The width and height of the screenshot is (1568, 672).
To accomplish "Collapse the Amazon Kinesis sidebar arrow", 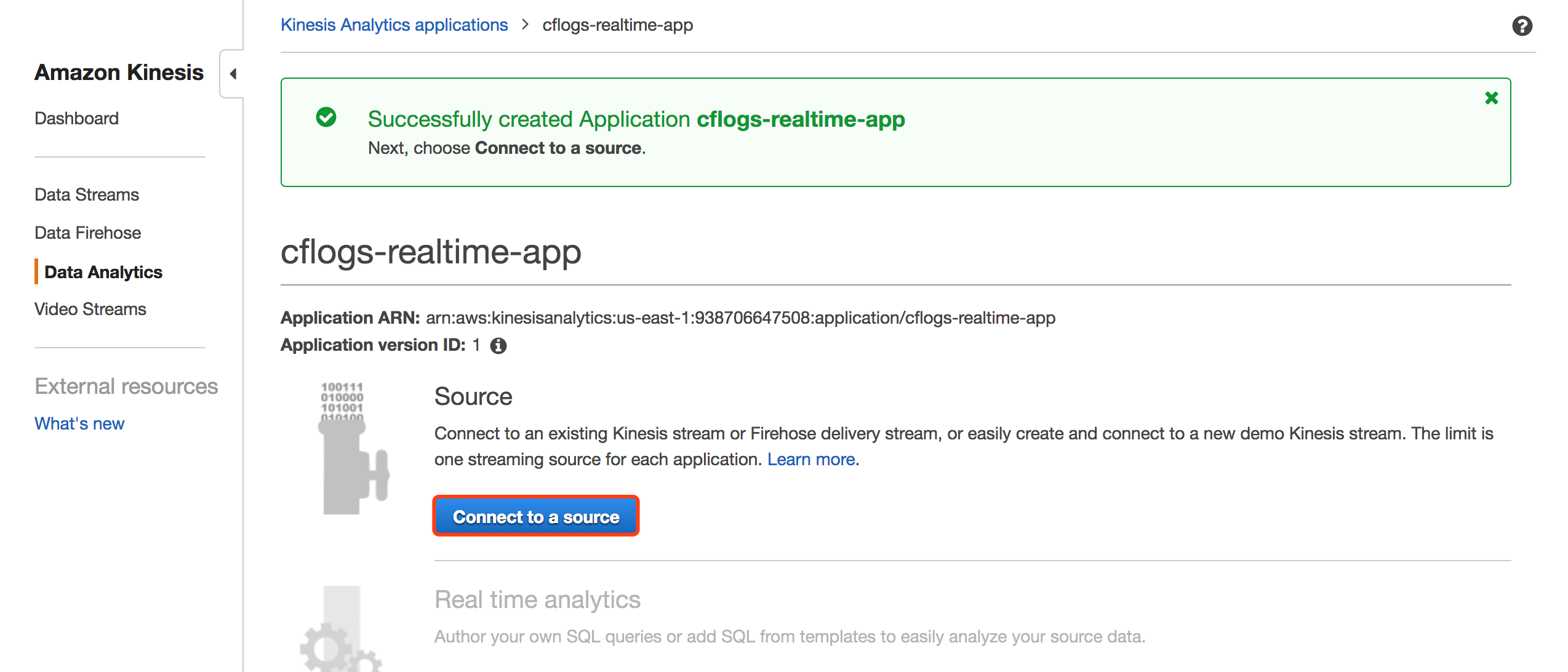I will point(233,74).
